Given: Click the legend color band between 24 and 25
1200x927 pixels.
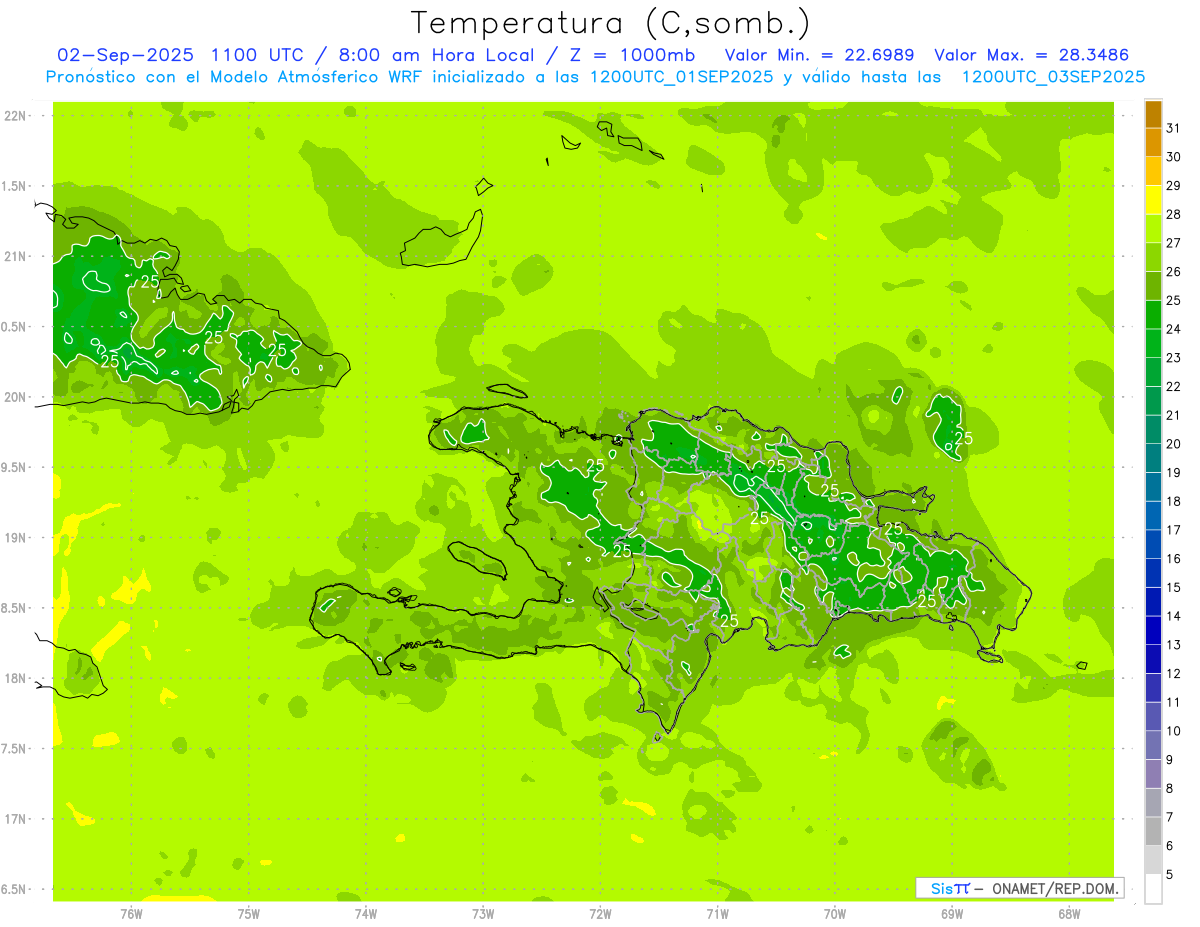Looking at the screenshot, I should click(1153, 315).
